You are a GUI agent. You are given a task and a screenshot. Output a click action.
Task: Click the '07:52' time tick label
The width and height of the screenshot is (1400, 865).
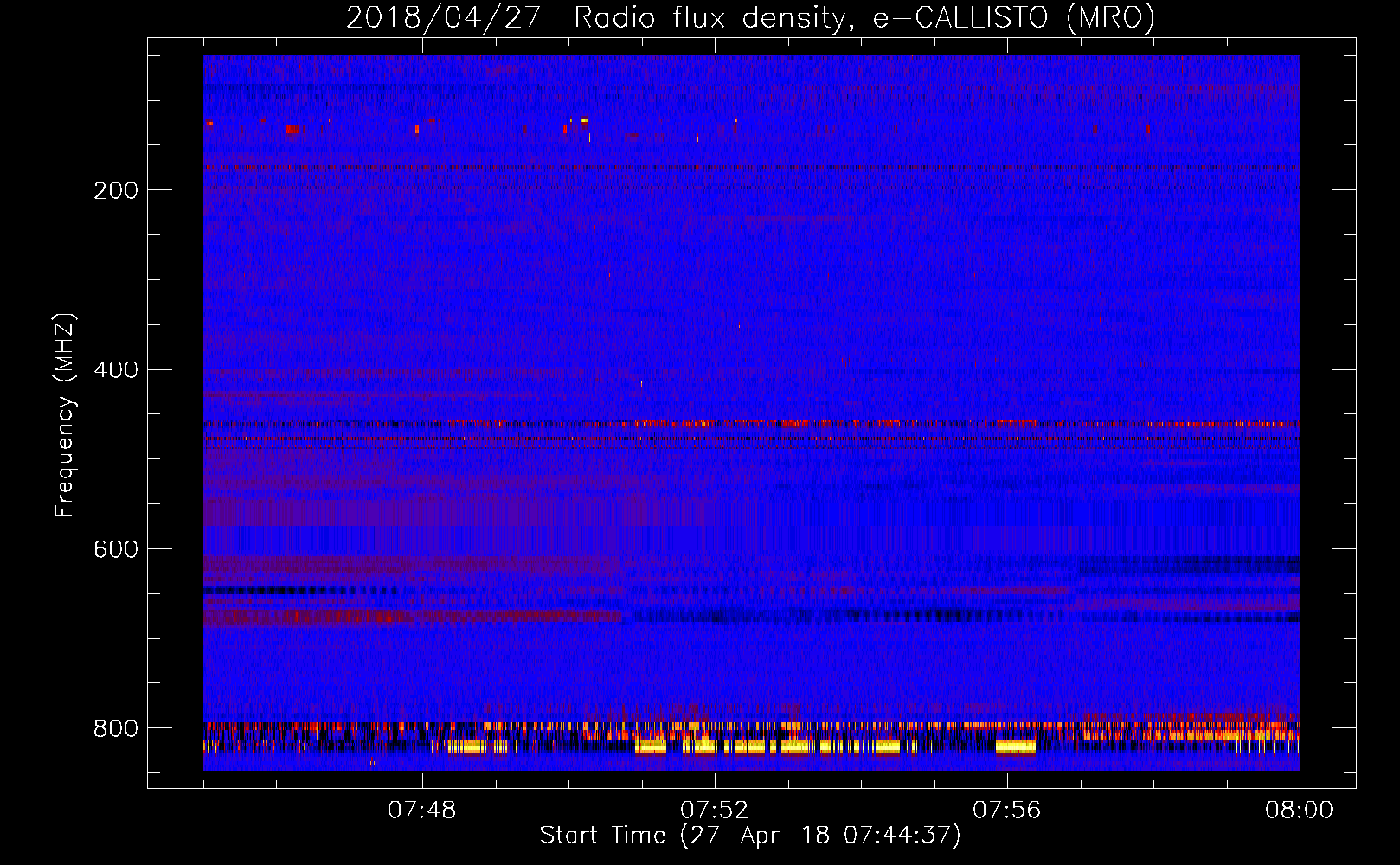pyautogui.click(x=715, y=811)
